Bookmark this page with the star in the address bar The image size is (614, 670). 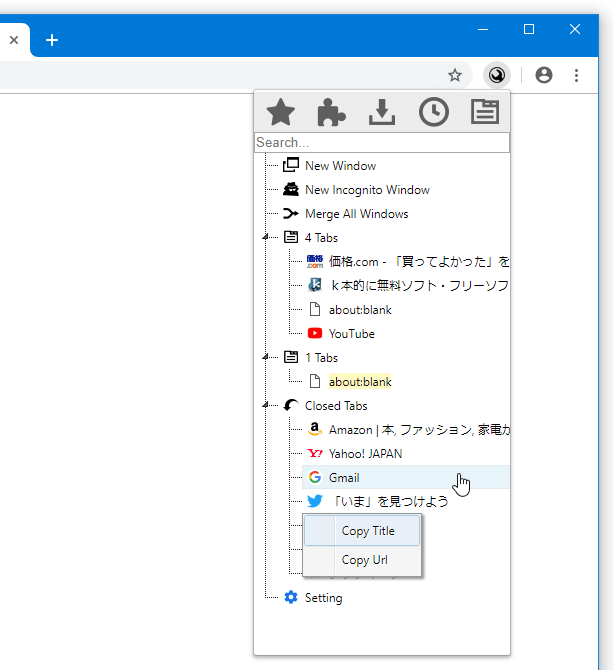click(x=455, y=76)
